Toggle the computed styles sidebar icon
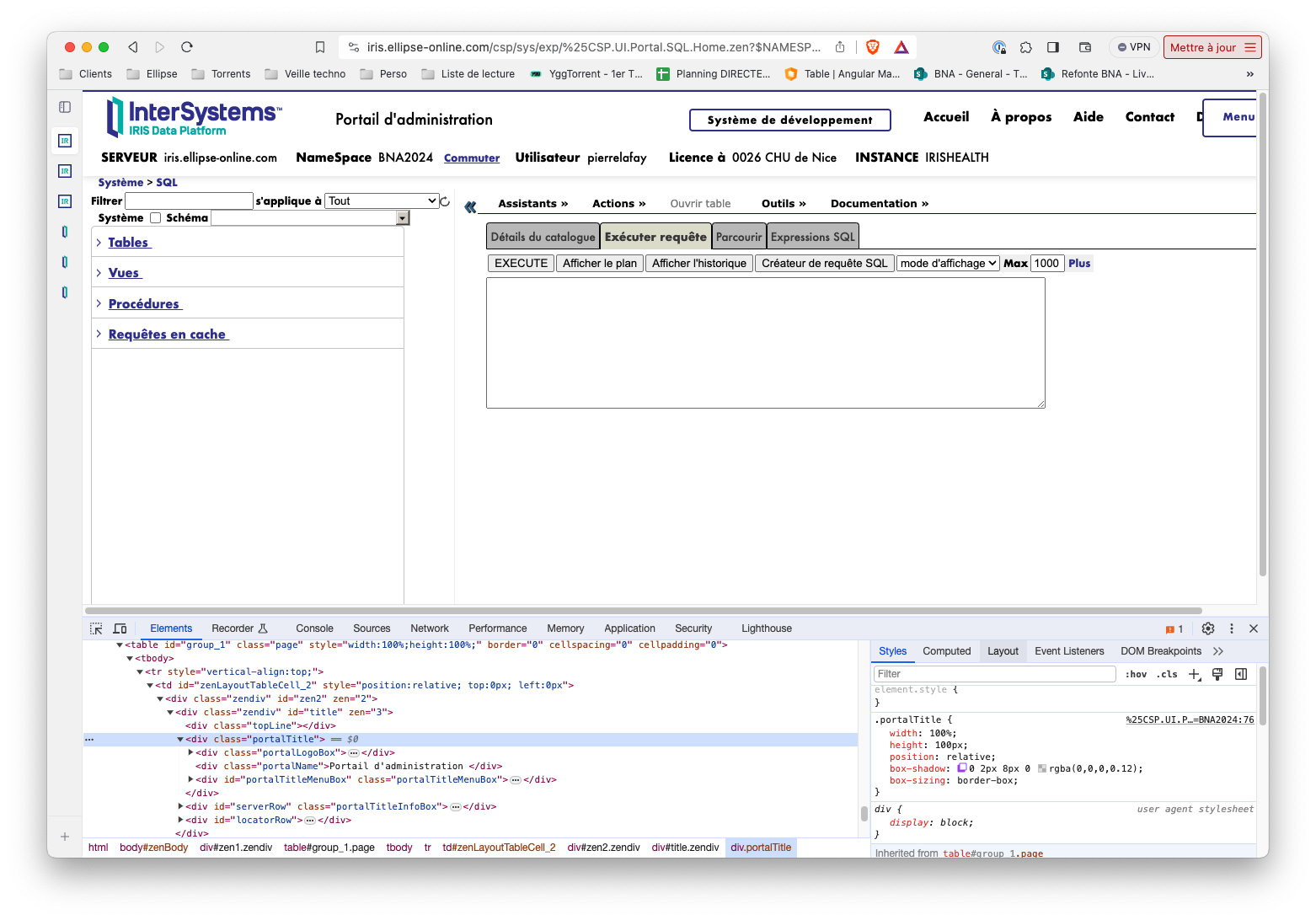The height and width of the screenshot is (920, 1316). [x=1240, y=674]
